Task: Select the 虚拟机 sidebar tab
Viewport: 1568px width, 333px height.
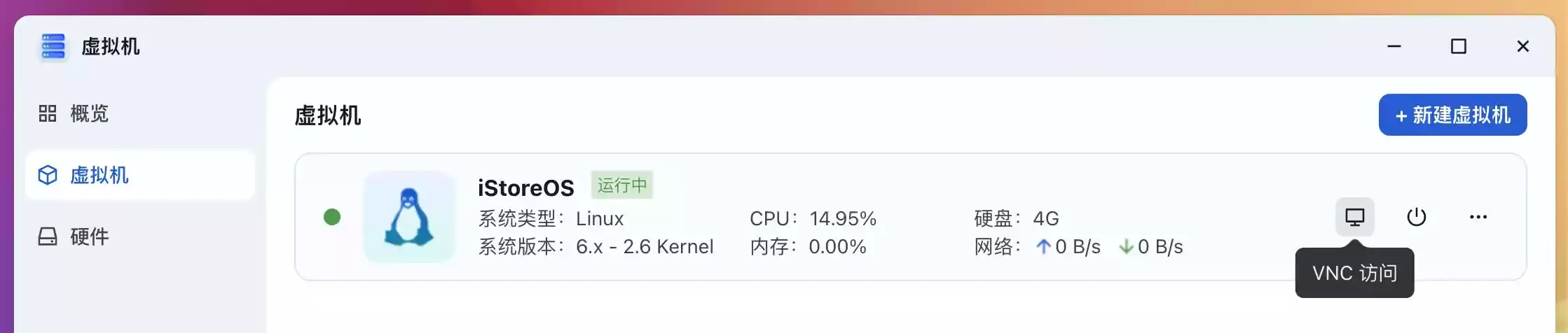Action: tap(99, 175)
